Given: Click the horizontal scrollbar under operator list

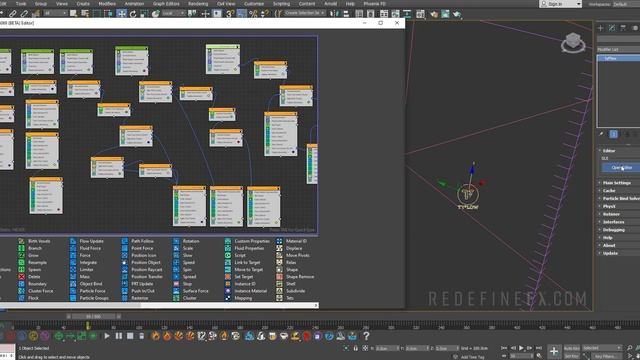Looking at the screenshot, I should (x=159, y=305).
